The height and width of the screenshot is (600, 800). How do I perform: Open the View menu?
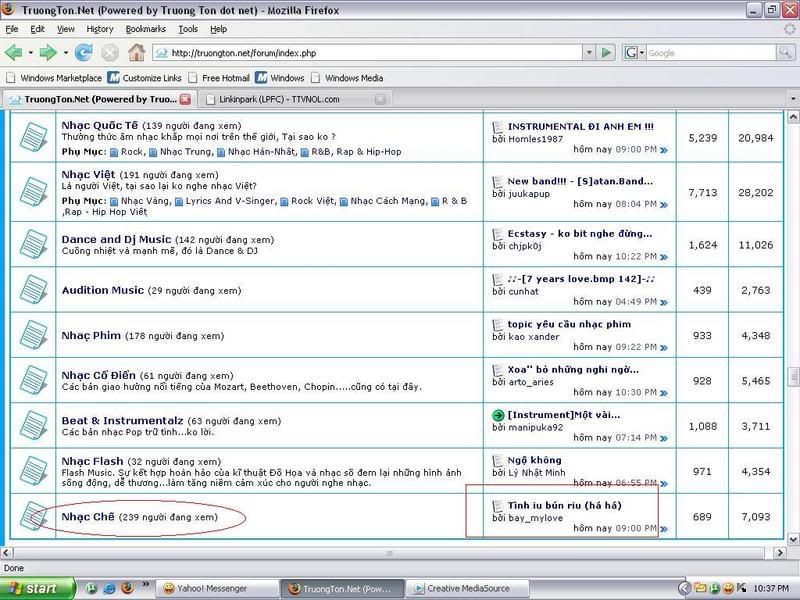pos(65,29)
